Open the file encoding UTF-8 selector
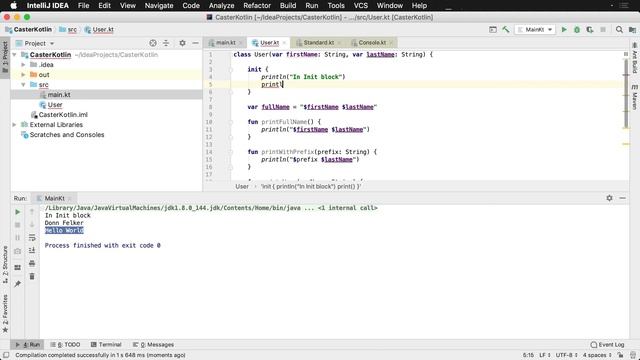This screenshot has width=640, height=360. (567, 355)
